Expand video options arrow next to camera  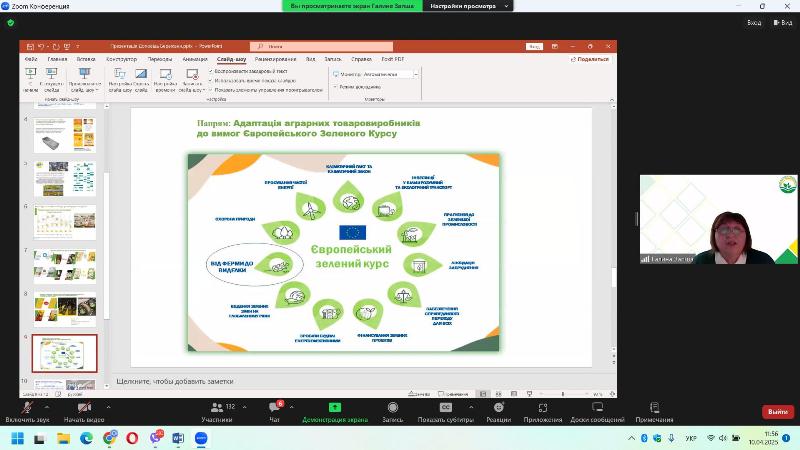(108, 407)
